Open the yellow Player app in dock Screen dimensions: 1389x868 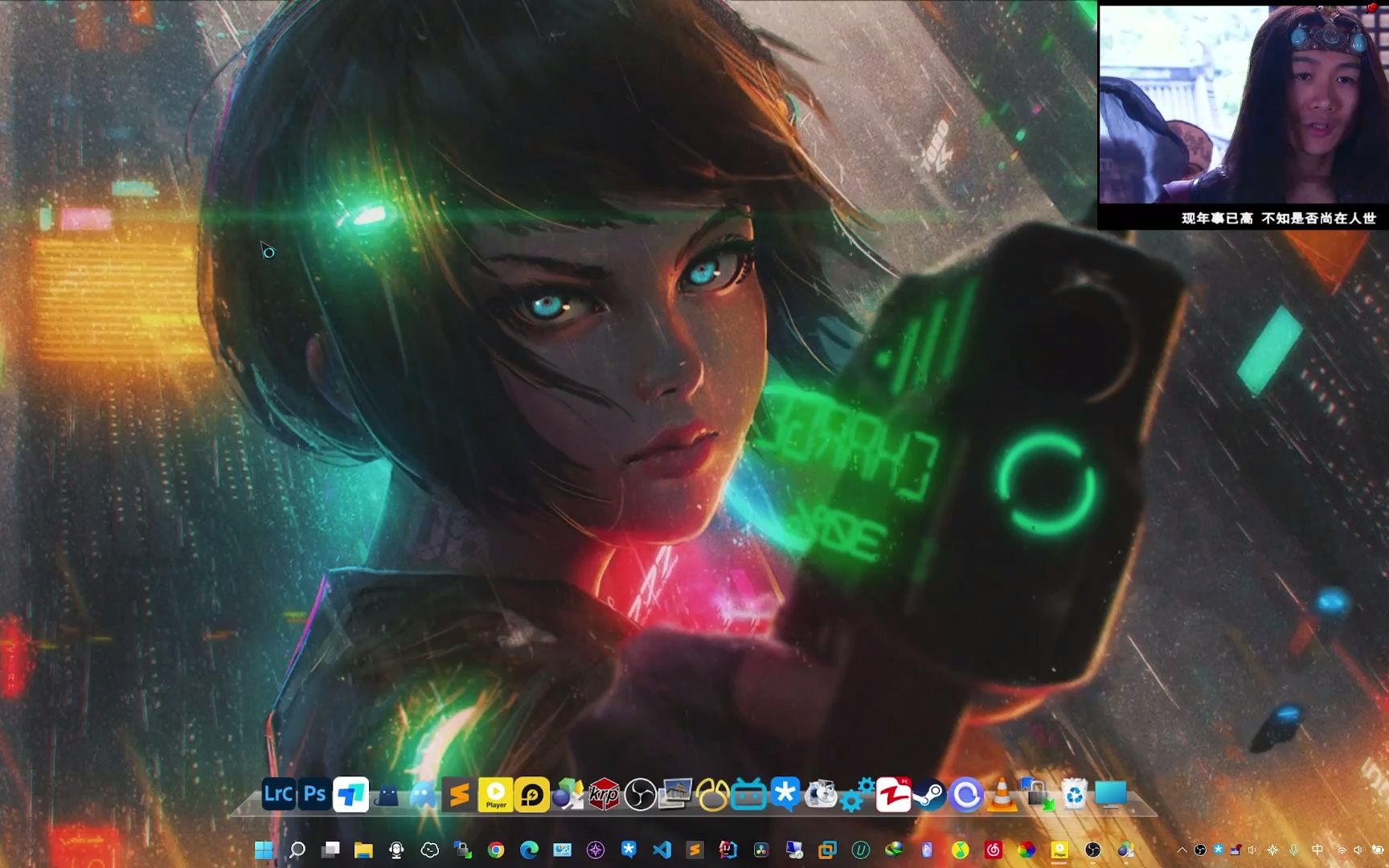coord(496,795)
